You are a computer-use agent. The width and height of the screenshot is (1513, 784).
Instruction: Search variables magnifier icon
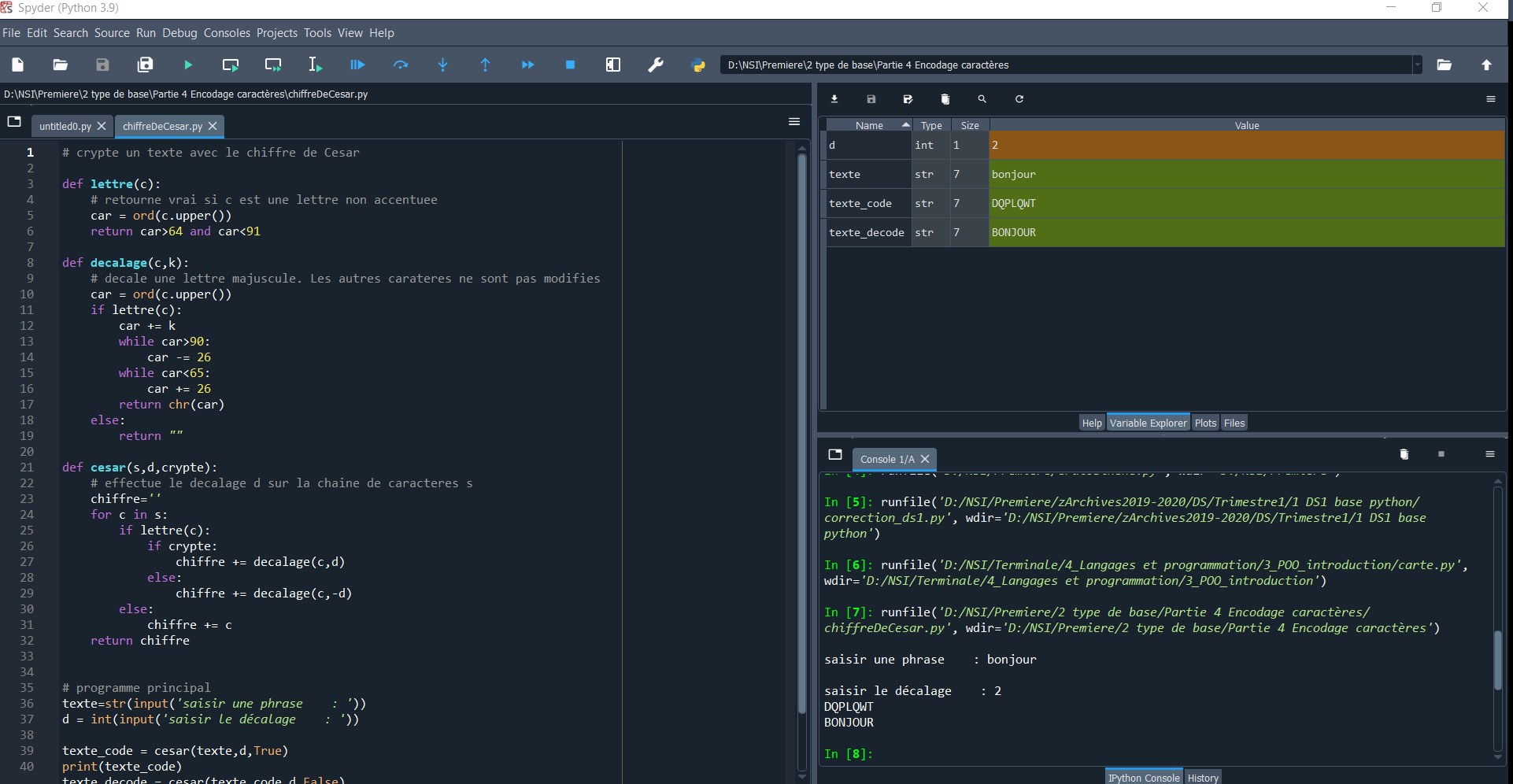click(x=982, y=99)
